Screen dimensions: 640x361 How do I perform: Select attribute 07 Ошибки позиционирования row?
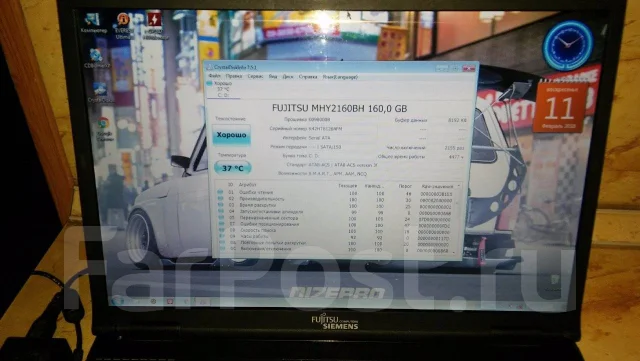[x=336, y=225]
